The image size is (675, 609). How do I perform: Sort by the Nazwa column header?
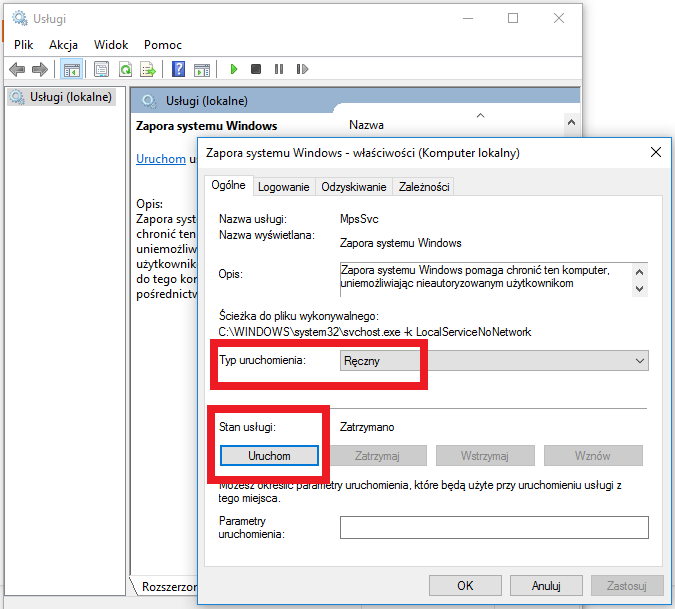click(366, 125)
